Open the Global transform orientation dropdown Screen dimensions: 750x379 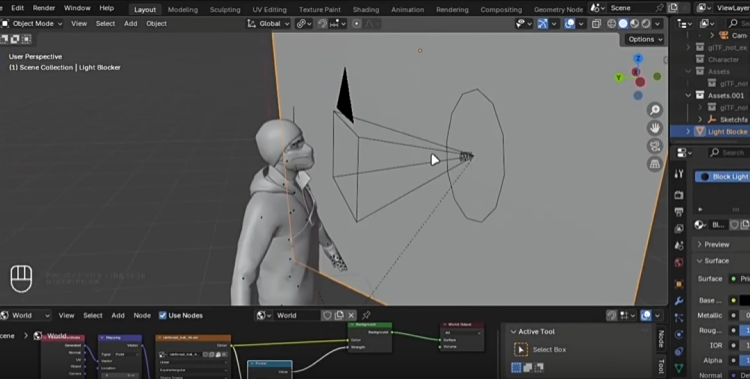coord(268,23)
